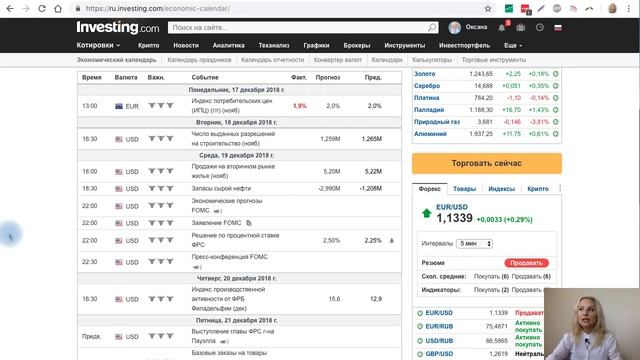This screenshot has height=360, width=640.
Task: Open event Число выданных разрешений на строительство
Action: (233, 139)
